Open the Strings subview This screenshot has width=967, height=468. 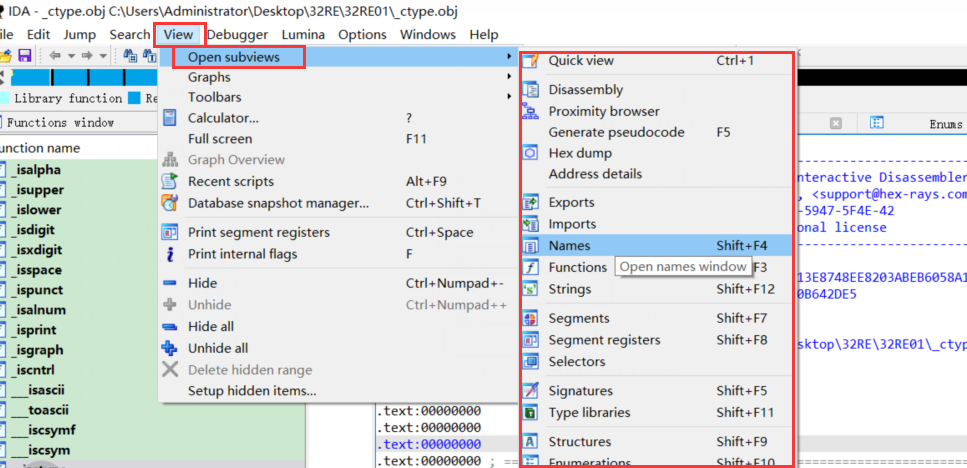[569, 289]
